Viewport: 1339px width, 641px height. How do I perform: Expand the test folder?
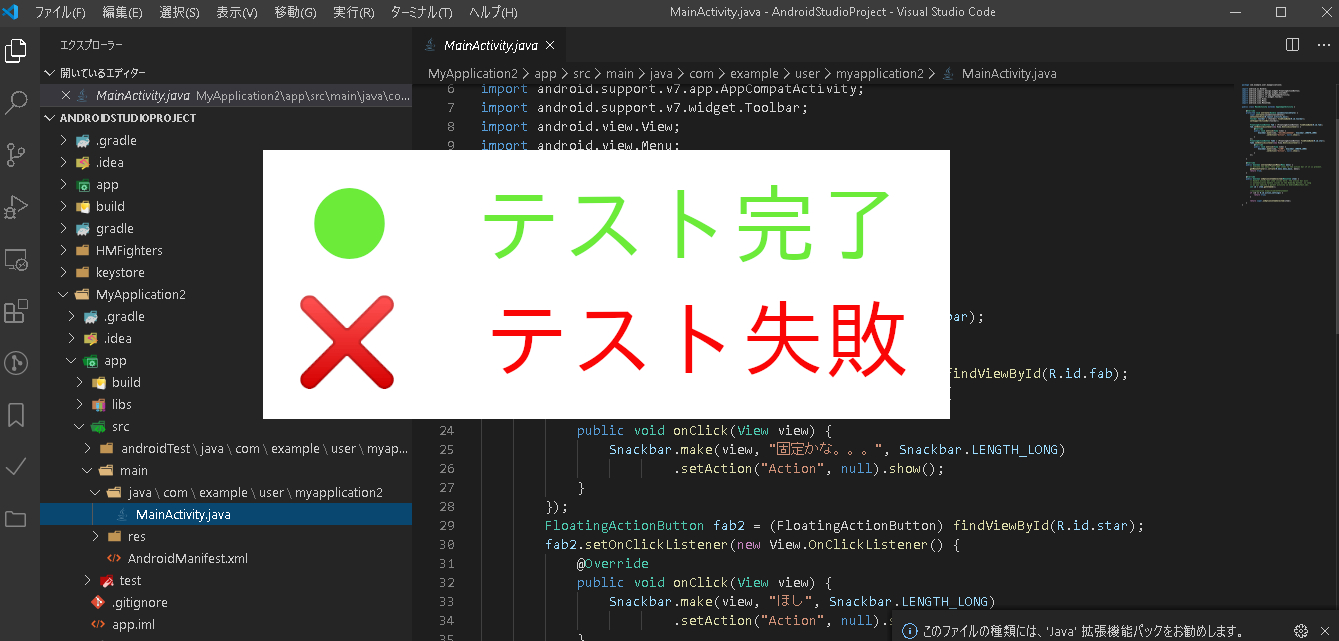pyautogui.click(x=226, y=580)
